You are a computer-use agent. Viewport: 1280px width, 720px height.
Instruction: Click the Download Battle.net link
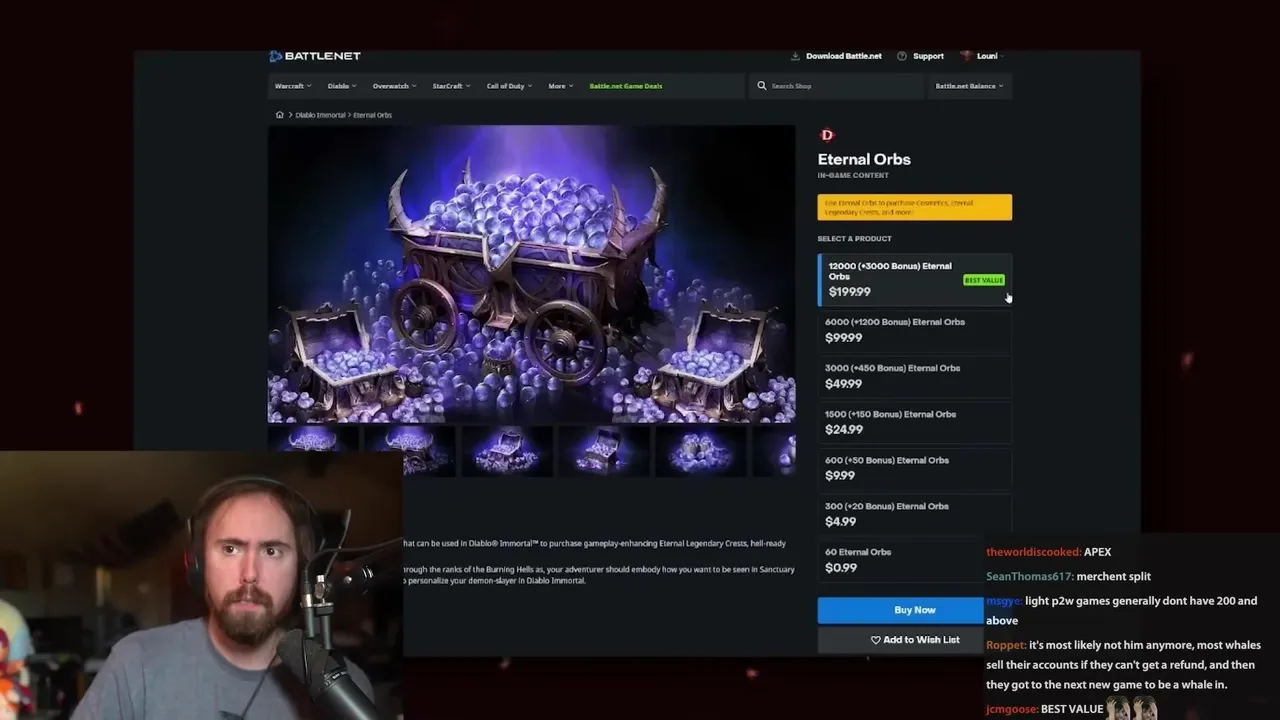[x=836, y=56]
